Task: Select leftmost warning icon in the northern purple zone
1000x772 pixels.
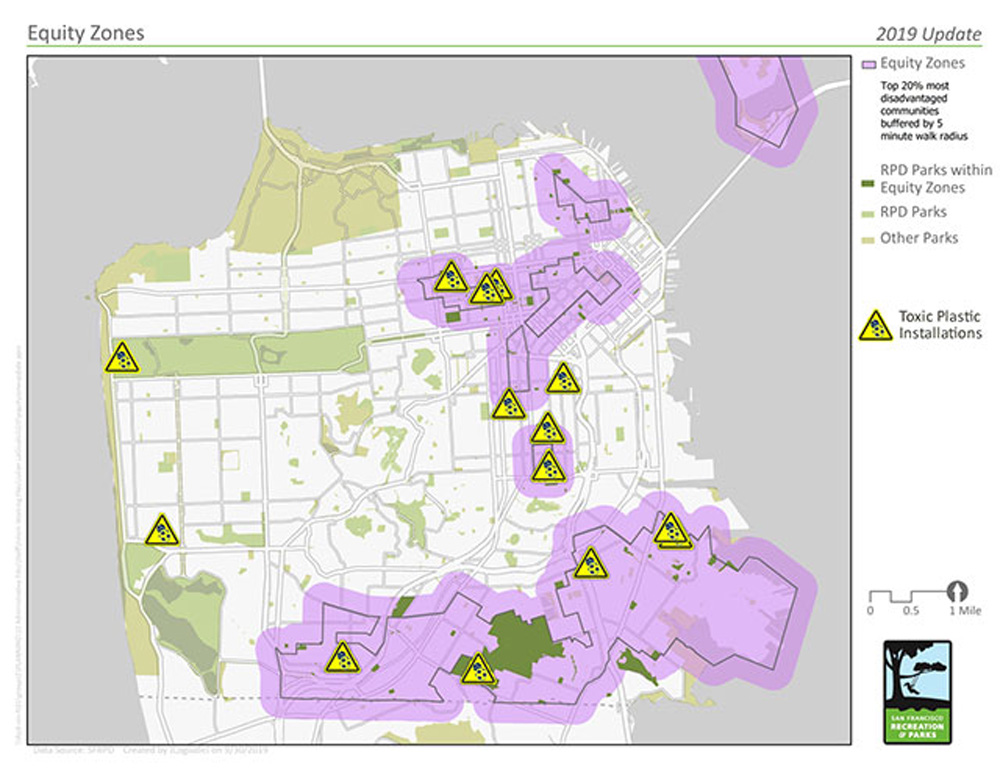Action: point(451,276)
